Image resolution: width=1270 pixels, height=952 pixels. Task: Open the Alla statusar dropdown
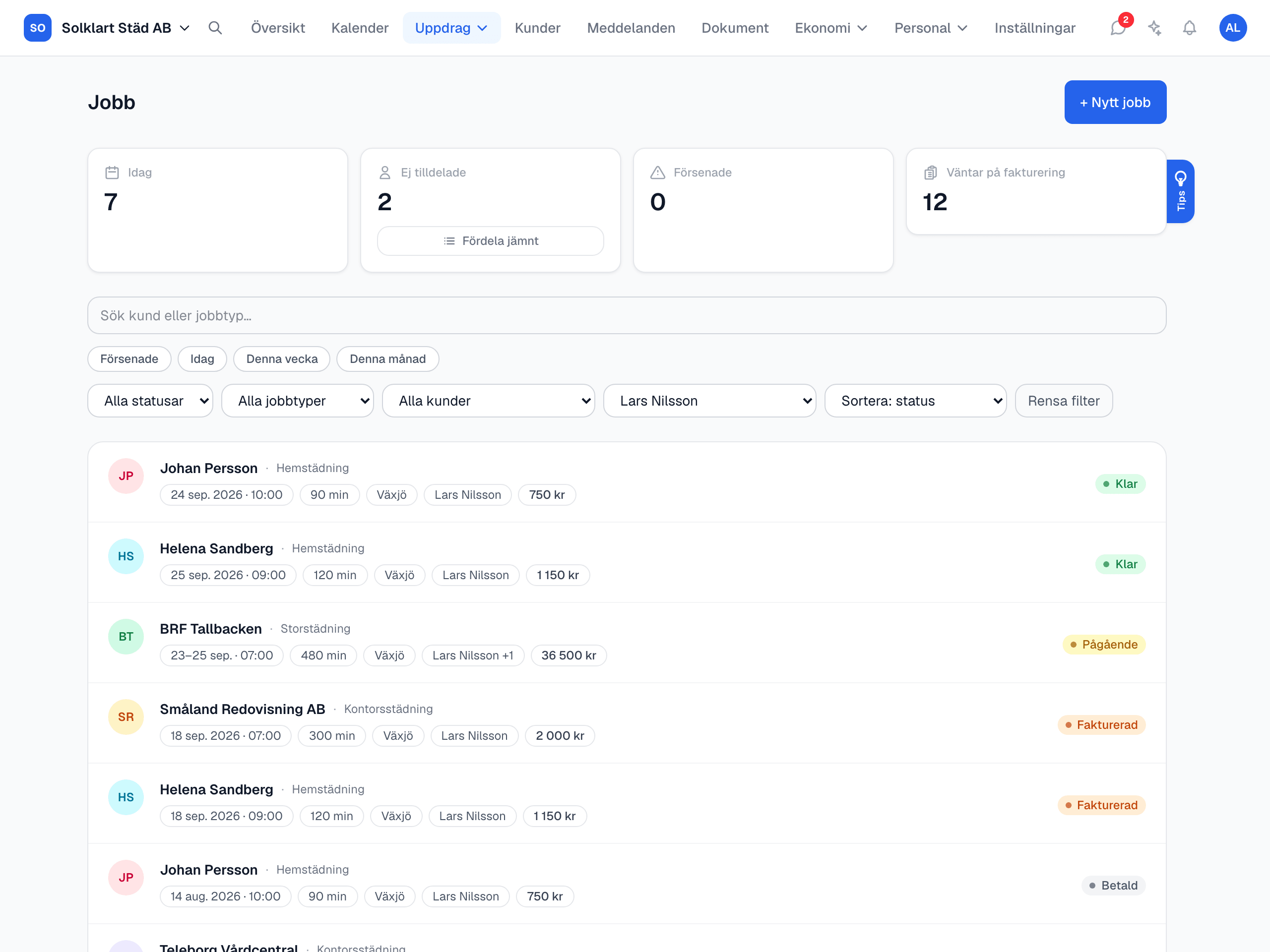click(x=150, y=401)
